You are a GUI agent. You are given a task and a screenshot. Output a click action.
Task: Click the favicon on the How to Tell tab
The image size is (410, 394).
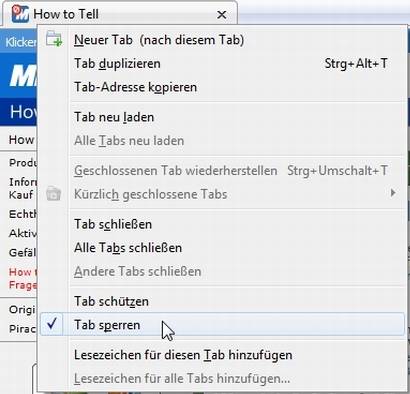tap(20, 14)
